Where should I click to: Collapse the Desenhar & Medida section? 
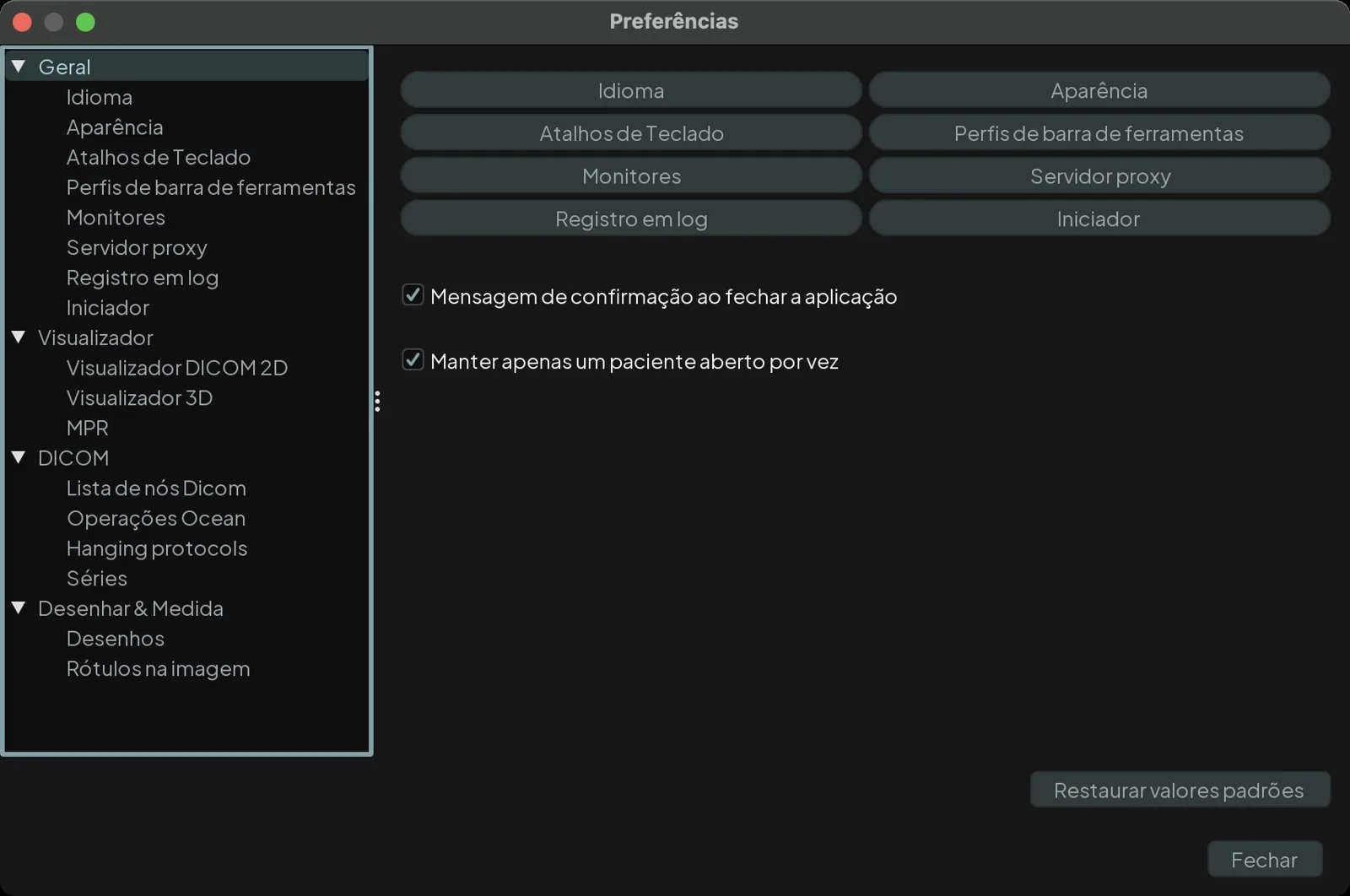19,607
